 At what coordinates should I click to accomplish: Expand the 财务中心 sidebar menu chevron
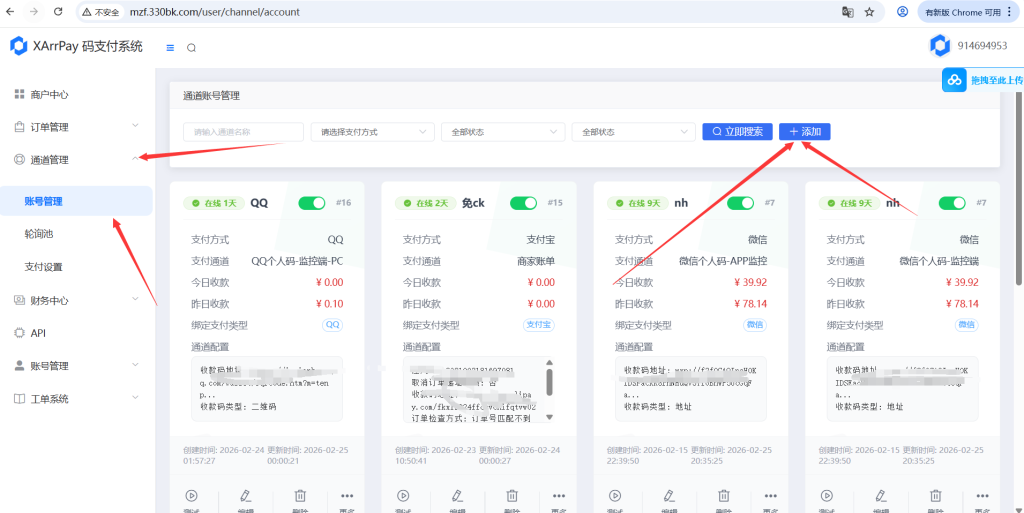(x=135, y=299)
